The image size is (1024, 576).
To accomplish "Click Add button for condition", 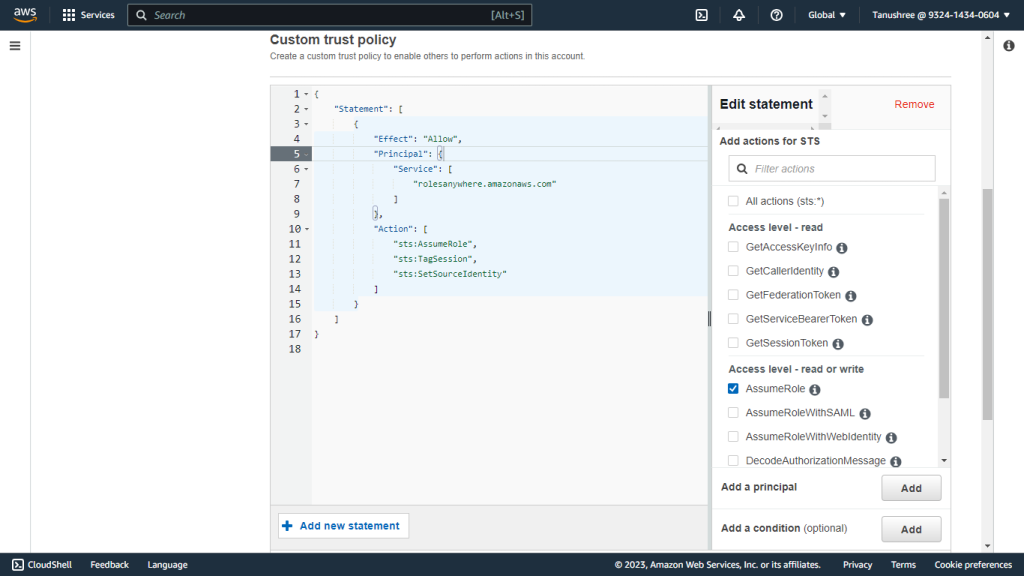I will pos(911,529).
